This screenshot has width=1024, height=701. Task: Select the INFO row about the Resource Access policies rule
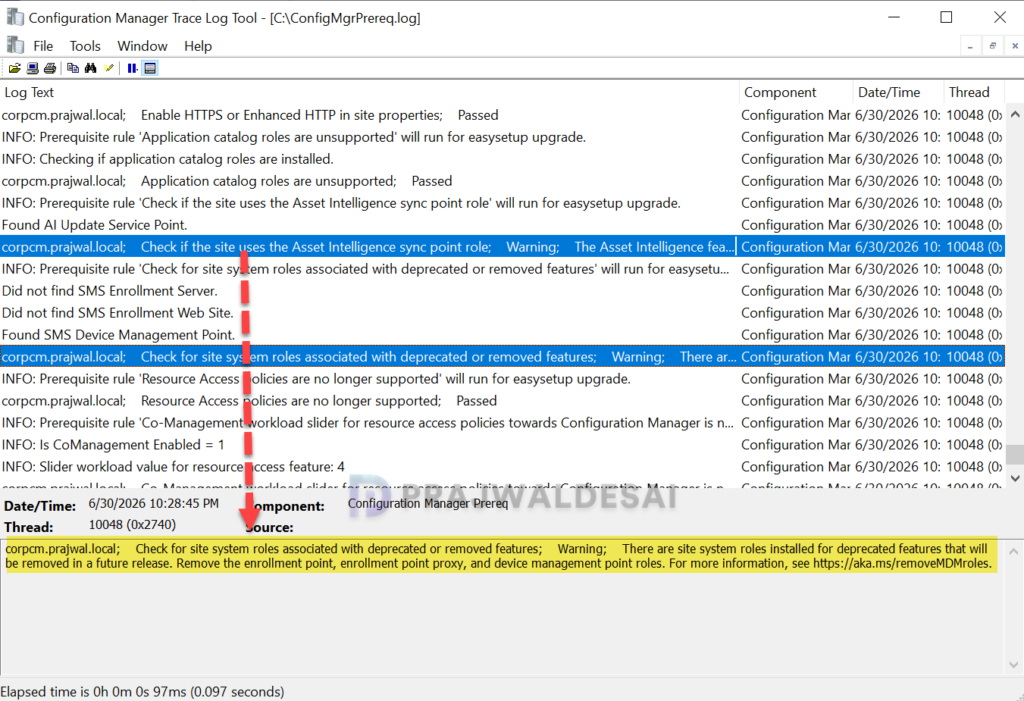[x=502, y=379]
